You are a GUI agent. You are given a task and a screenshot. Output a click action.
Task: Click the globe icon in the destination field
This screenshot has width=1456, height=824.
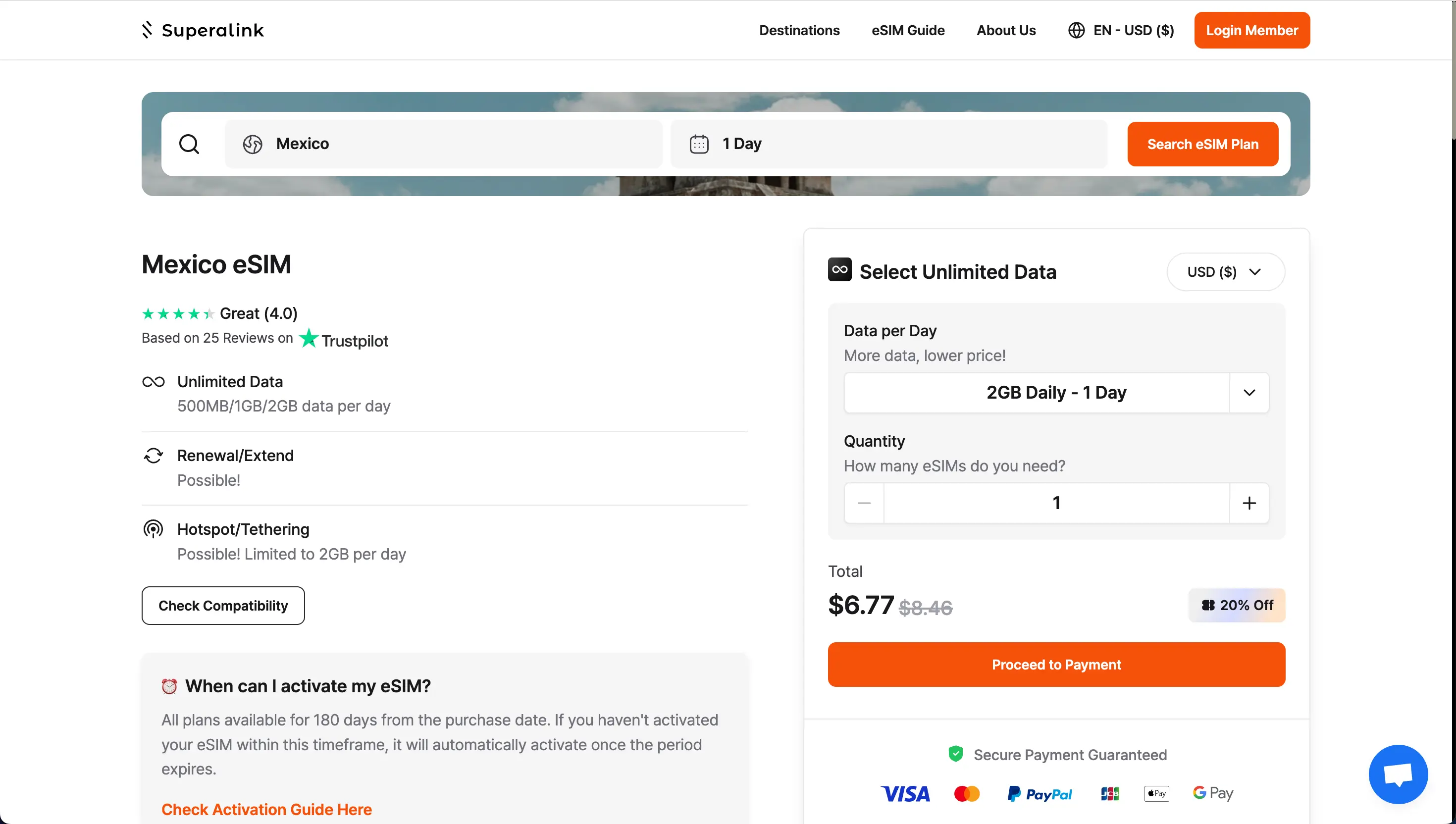click(254, 144)
